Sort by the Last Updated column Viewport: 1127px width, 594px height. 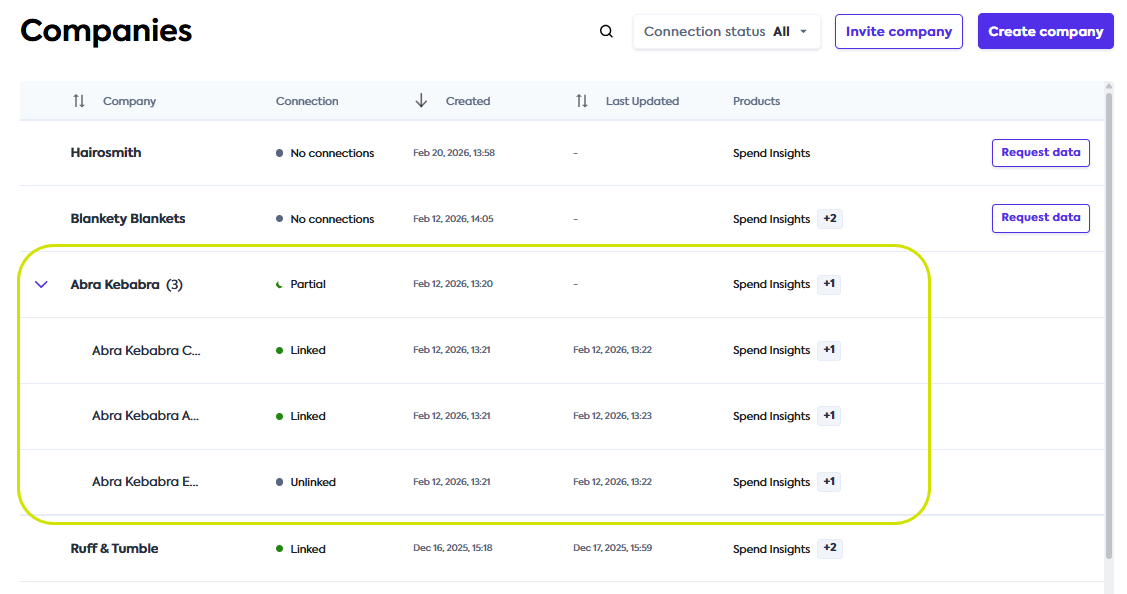click(581, 101)
